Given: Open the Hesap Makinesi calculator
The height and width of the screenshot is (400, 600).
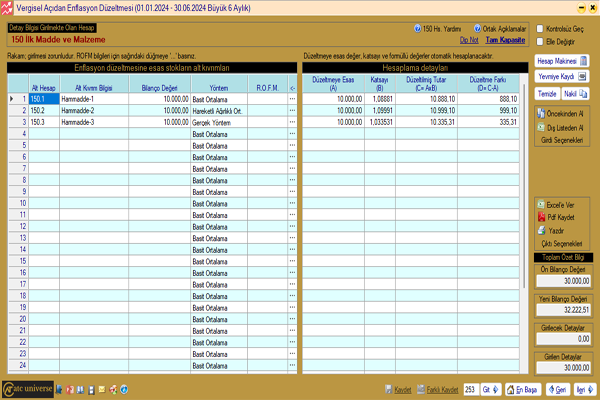Looking at the screenshot, I should 562,61.
